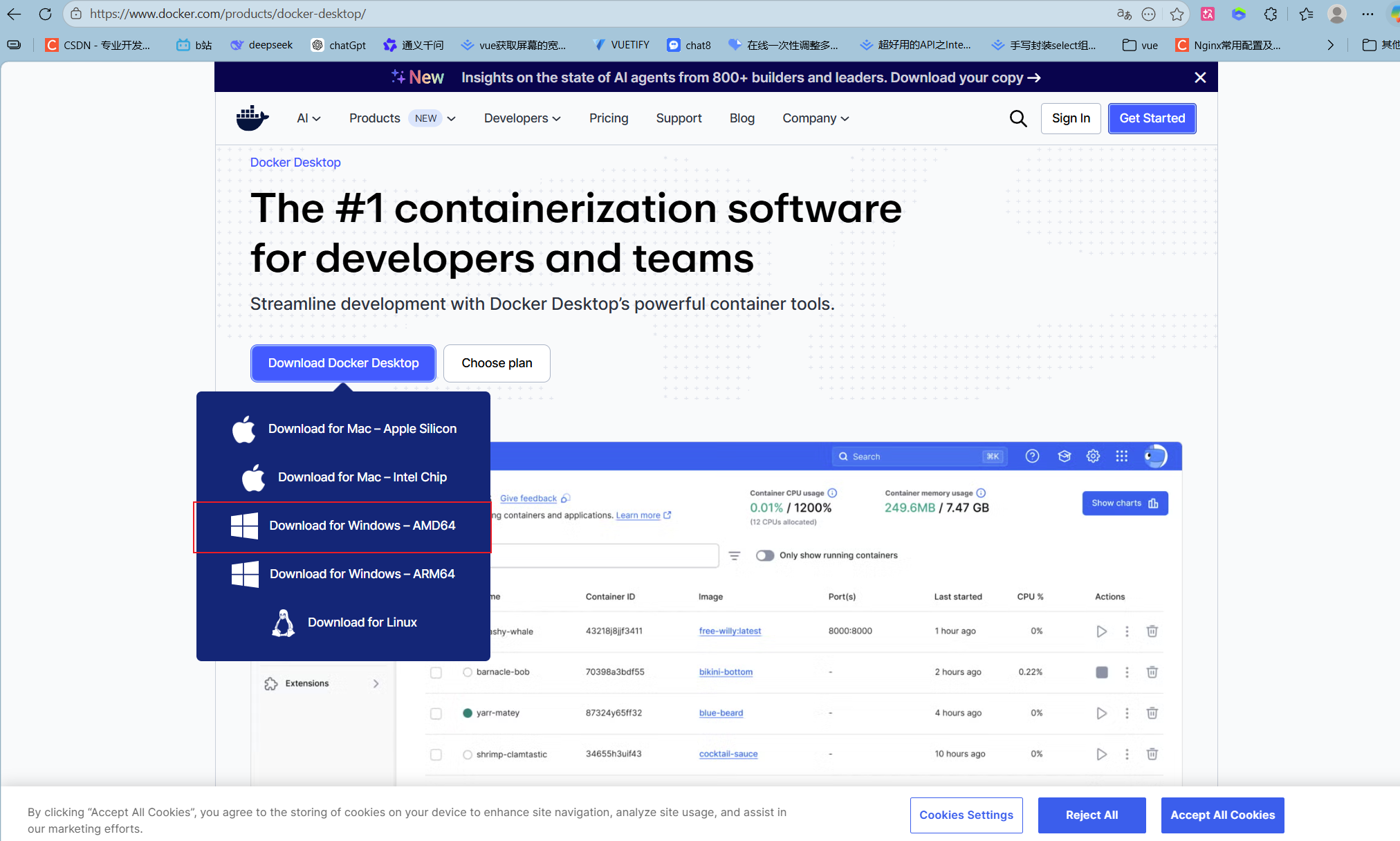Expand the Developers navigation dropdown
This screenshot has width=1400, height=841.
pos(522,118)
